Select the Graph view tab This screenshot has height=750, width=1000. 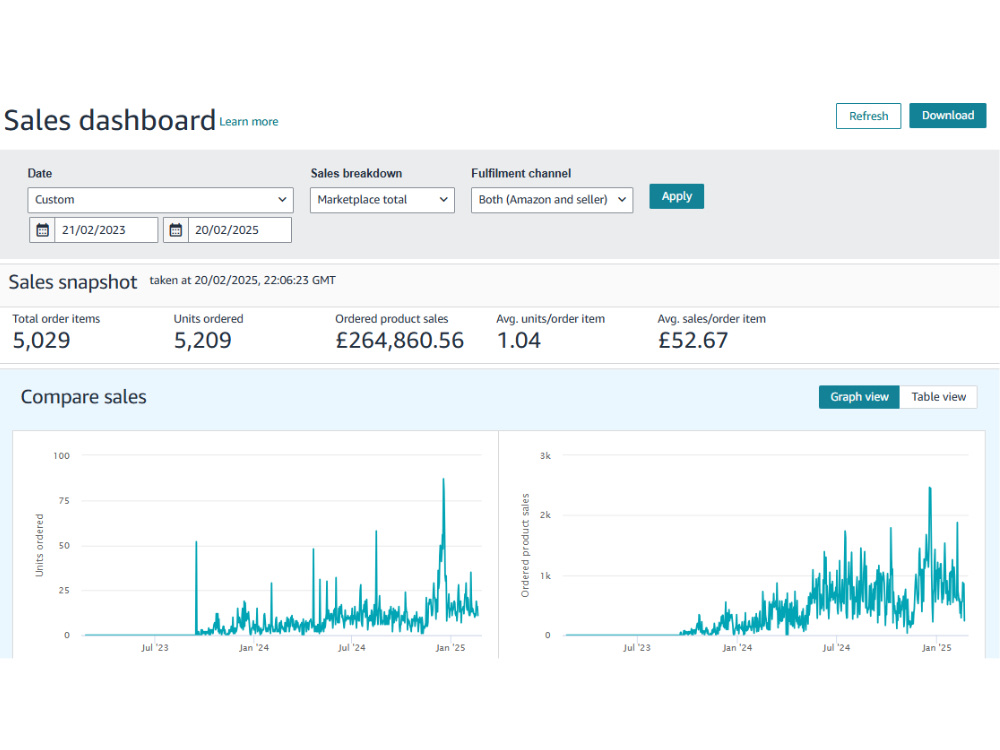(x=859, y=397)
